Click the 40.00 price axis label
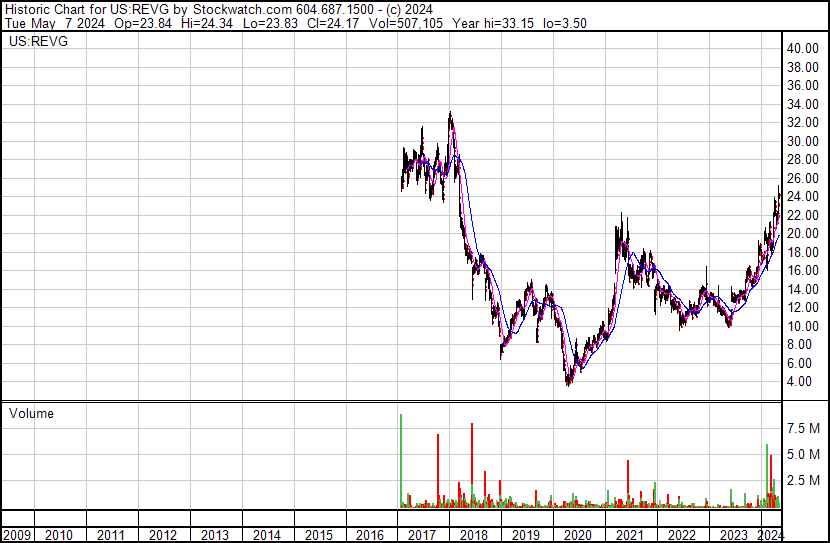830x543 pixels. click(x=803, y=48)
